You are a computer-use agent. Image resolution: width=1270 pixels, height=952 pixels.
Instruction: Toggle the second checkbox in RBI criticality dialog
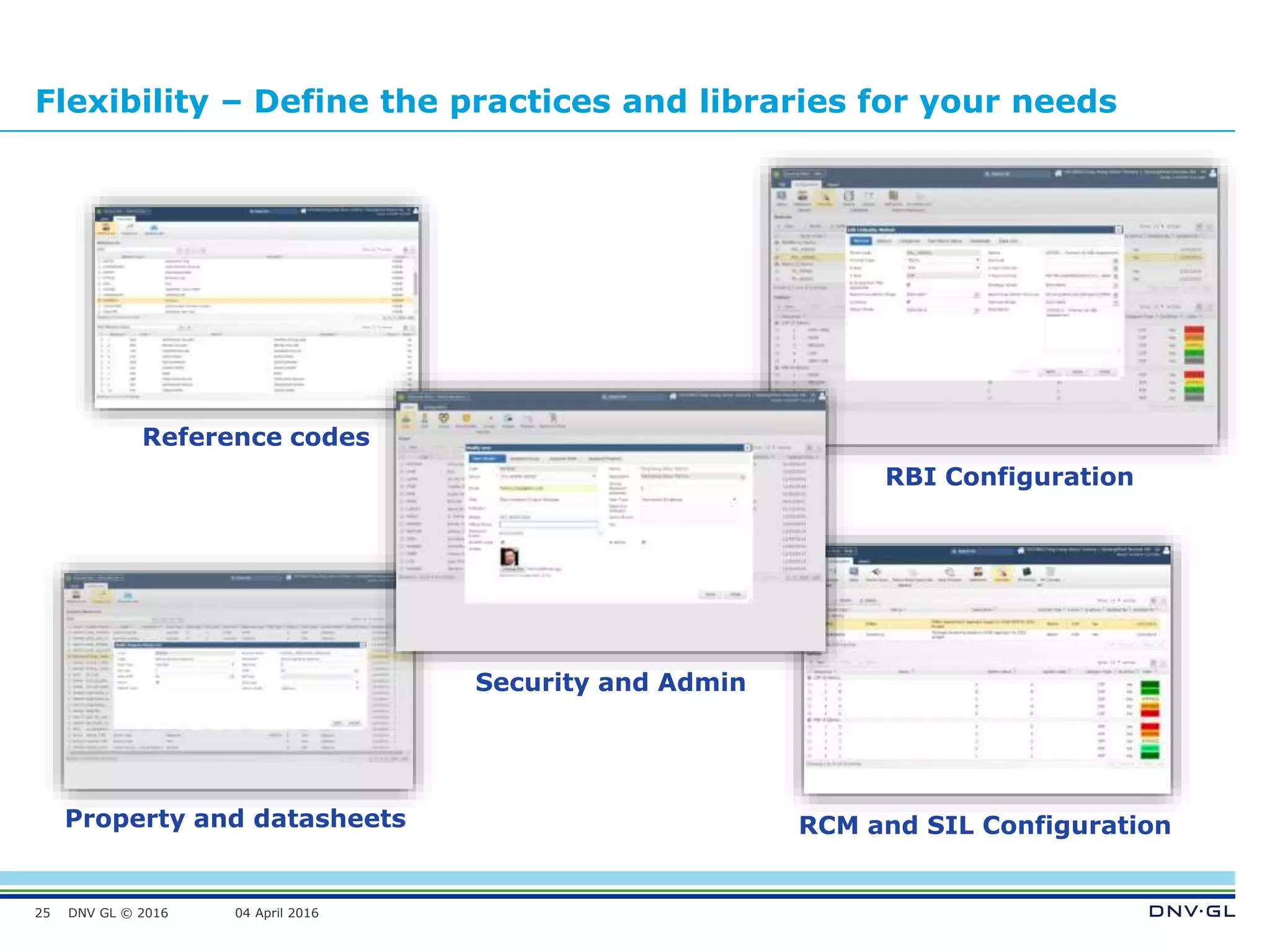click(x=909, y=302)
